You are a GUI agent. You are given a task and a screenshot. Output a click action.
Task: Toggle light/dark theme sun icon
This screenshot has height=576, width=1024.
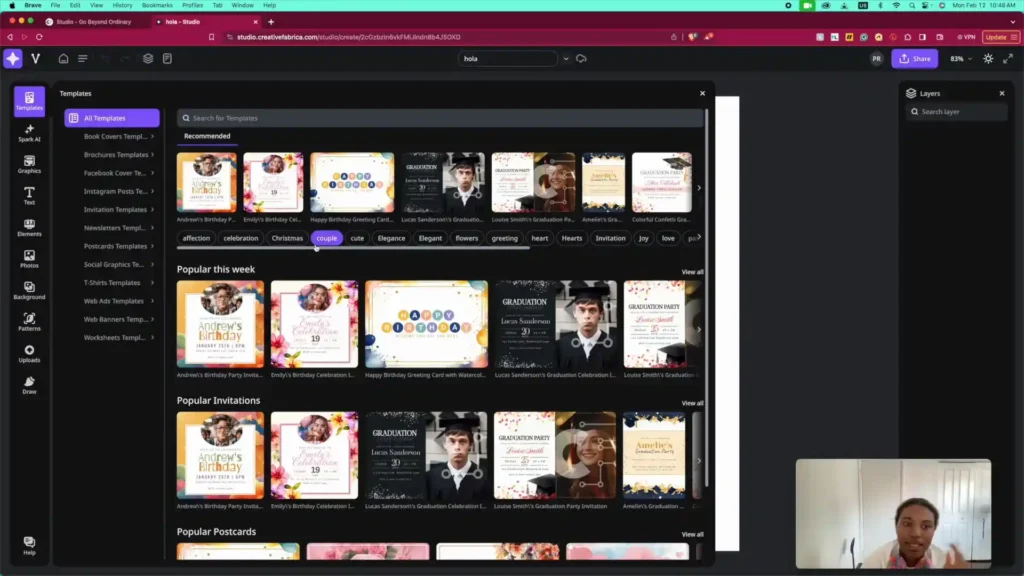click(x=988, y=59)
